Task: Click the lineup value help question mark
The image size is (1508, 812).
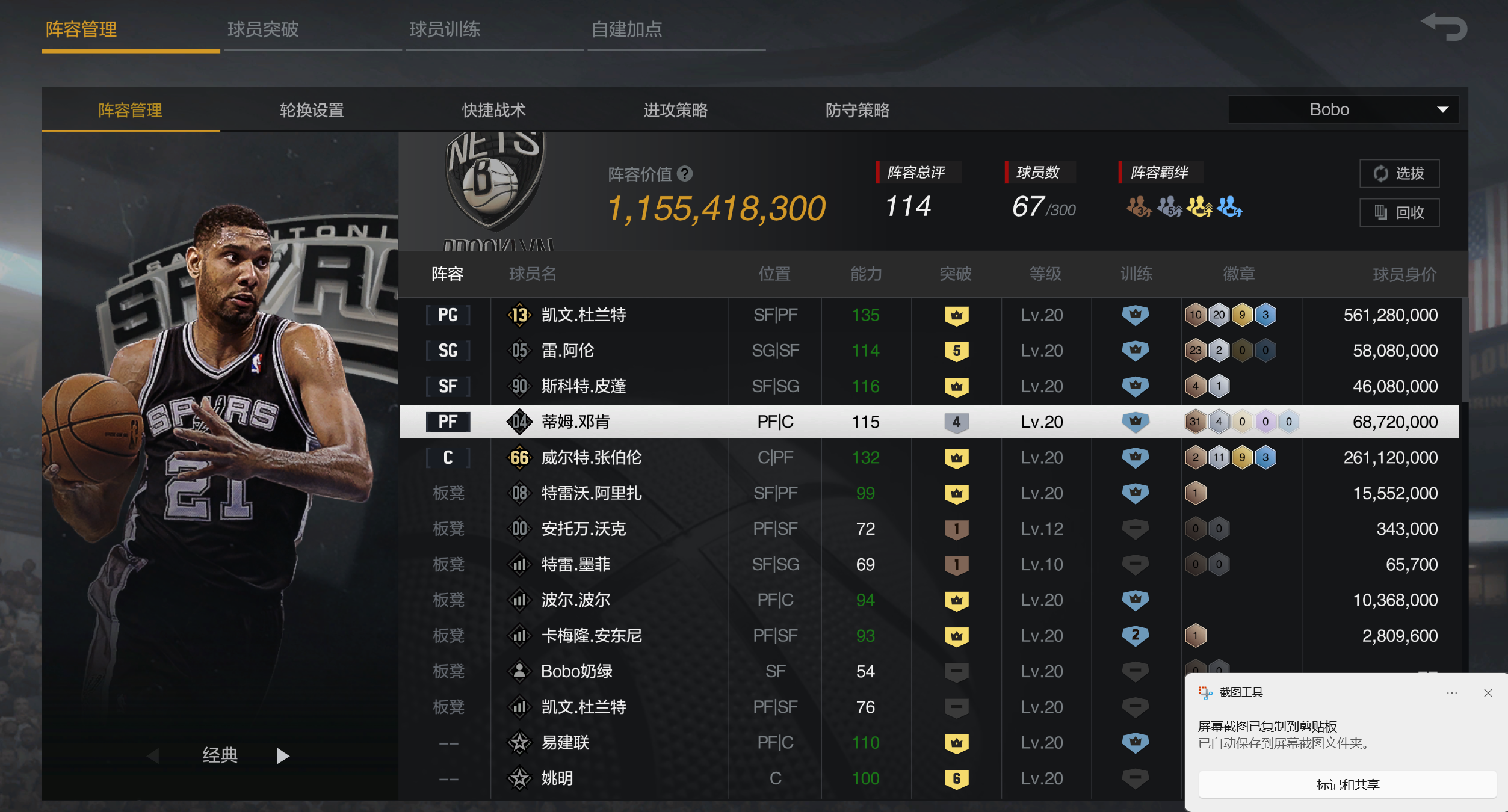Action: 685,174
